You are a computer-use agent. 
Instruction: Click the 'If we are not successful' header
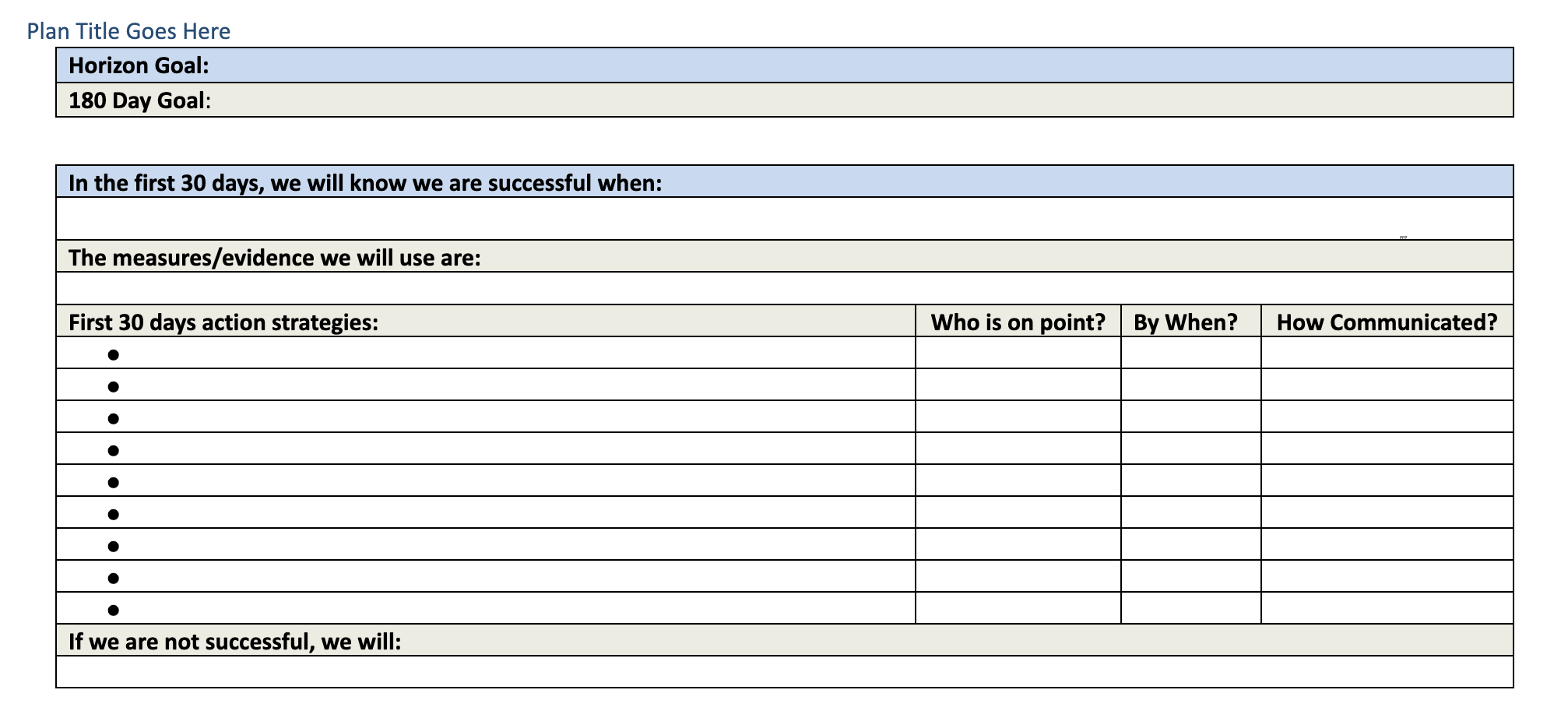coord(234,642)
